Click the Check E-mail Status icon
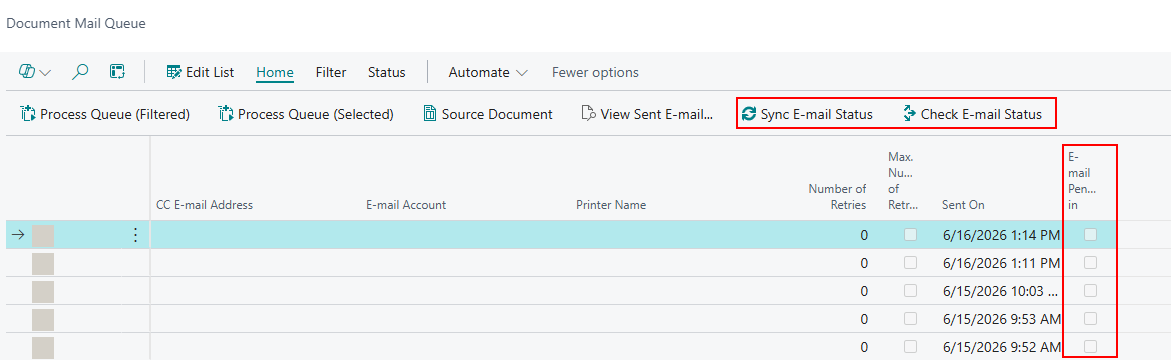The image size is (1171, 360). (x=909, y=114)
